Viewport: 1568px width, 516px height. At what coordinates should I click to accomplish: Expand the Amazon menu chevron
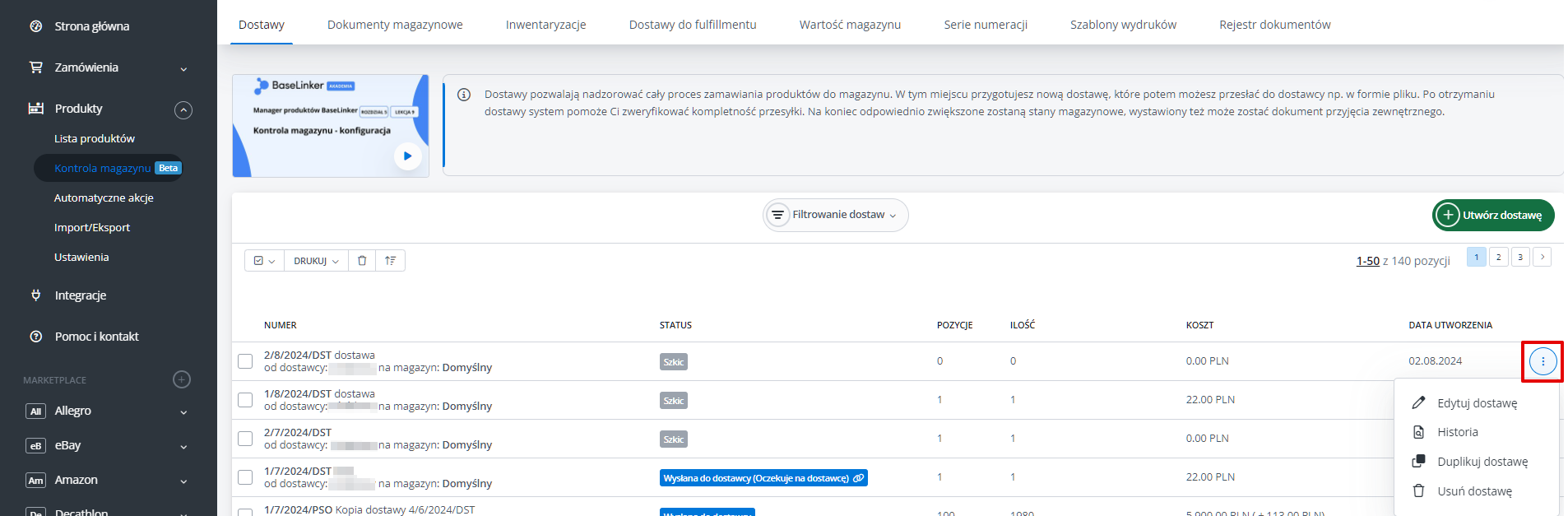[x=183, y=481]
